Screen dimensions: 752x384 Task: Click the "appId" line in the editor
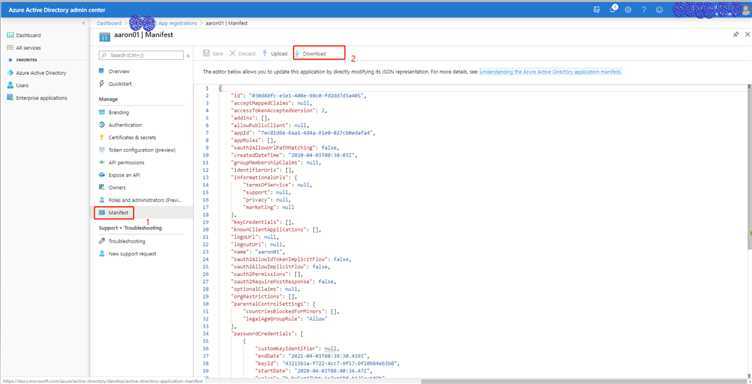pos(303,133)
